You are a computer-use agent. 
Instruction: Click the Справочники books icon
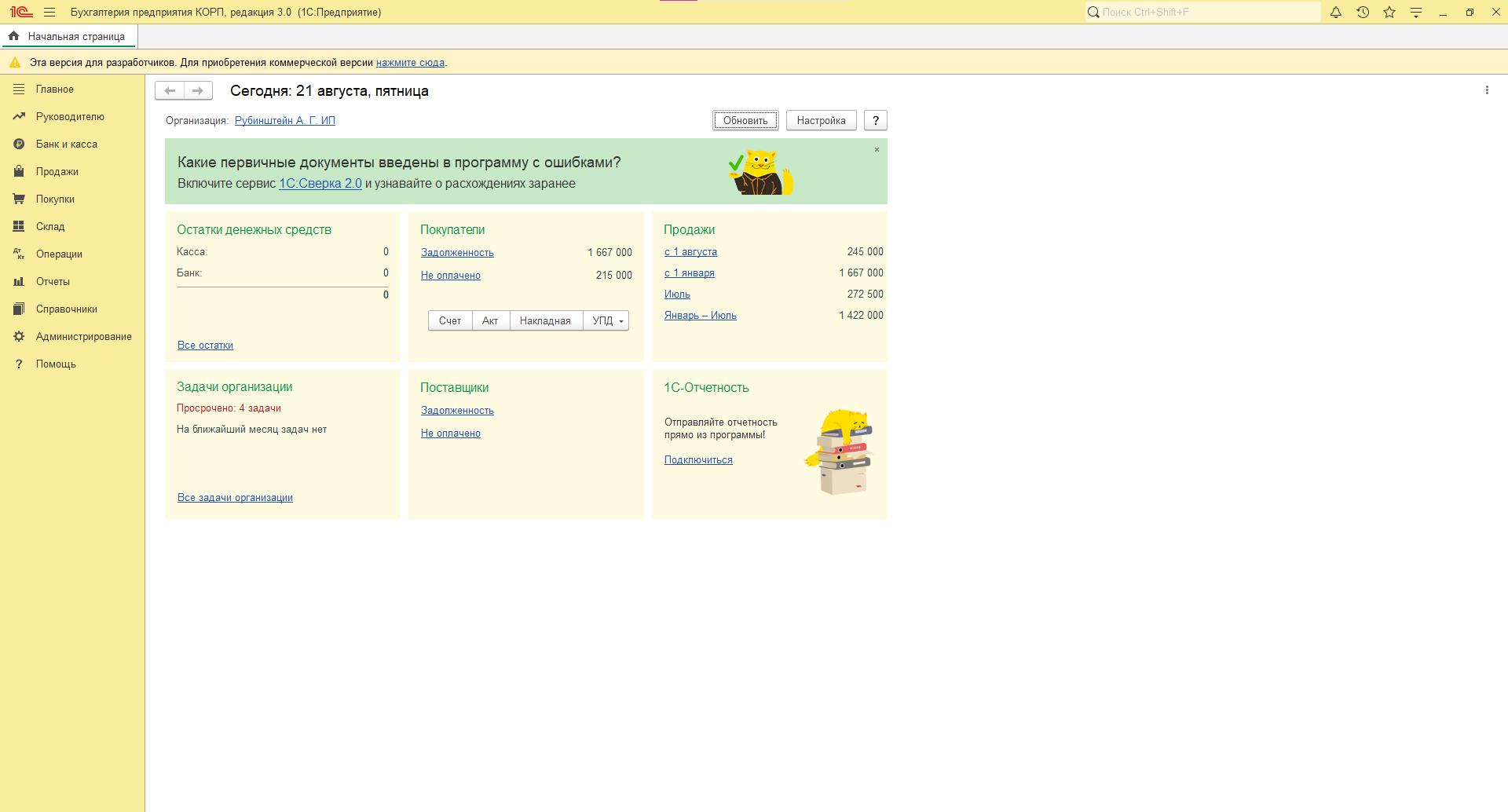click(x=19, y=309)
